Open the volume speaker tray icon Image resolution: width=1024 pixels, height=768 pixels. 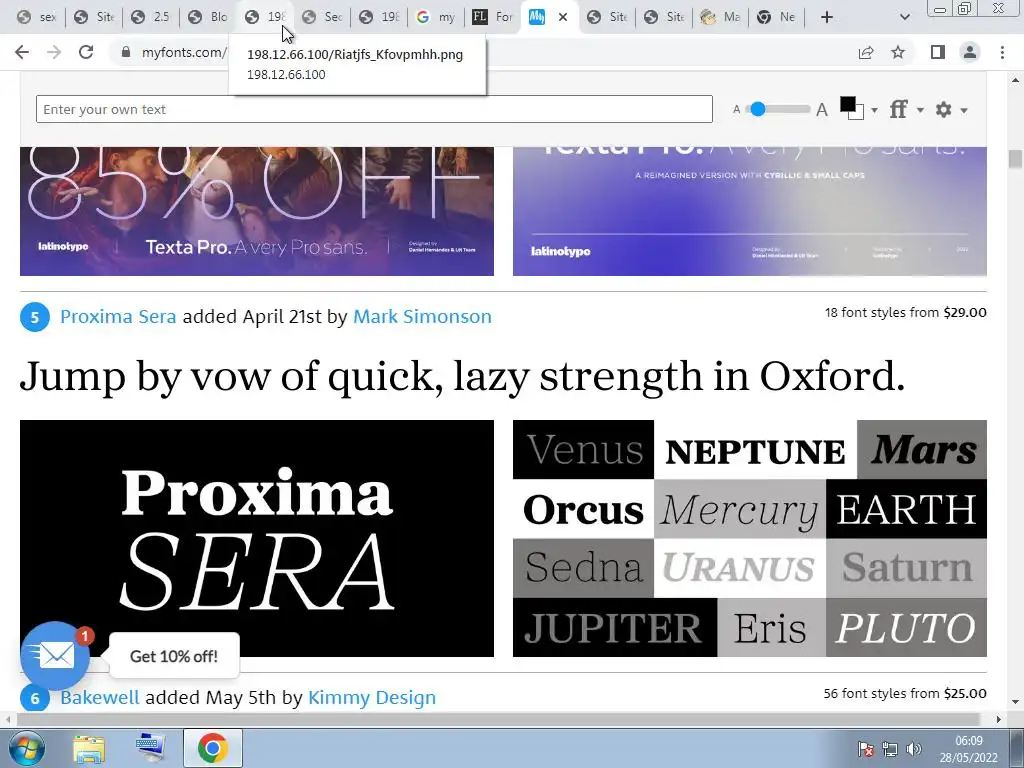[x=914, y=749]
